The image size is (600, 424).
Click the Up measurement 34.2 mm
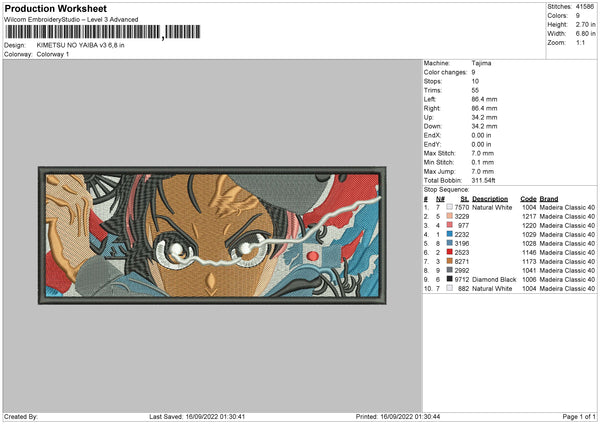pos(484,117)
